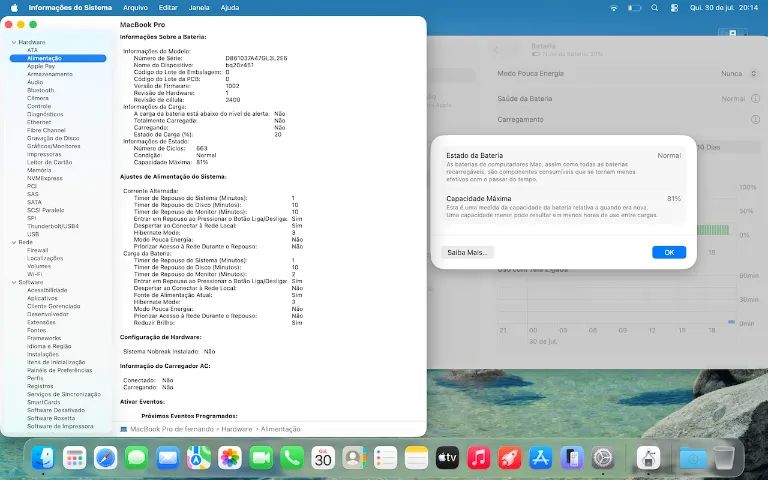
Task: Select Bluetooth in the sidebar
Action: point(40,90)
